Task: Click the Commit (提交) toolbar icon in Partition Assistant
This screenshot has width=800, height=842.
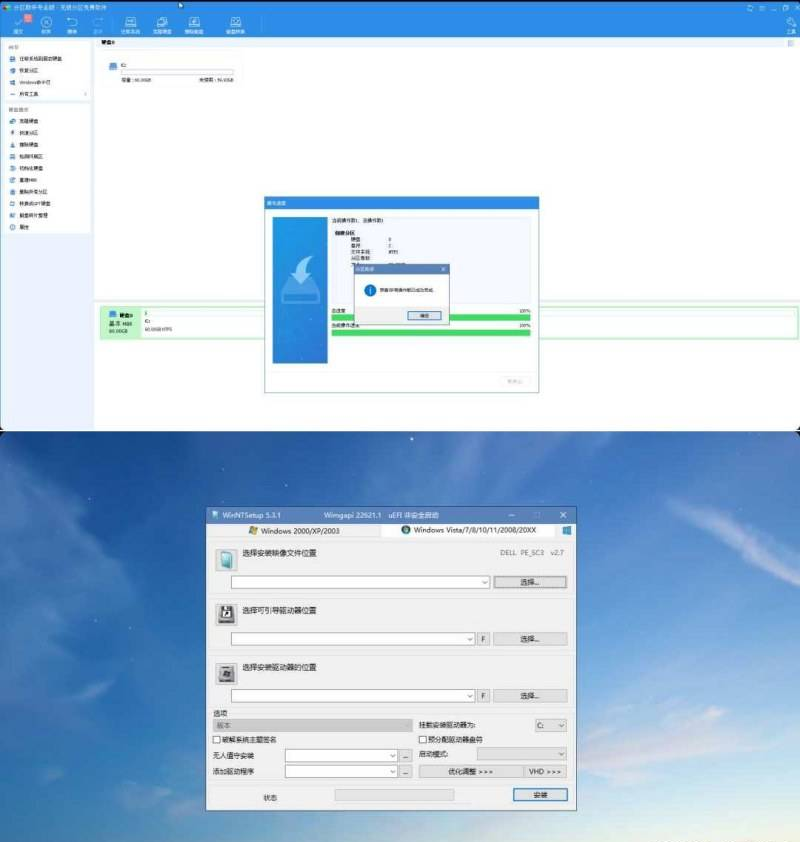Action: point(19,25)
